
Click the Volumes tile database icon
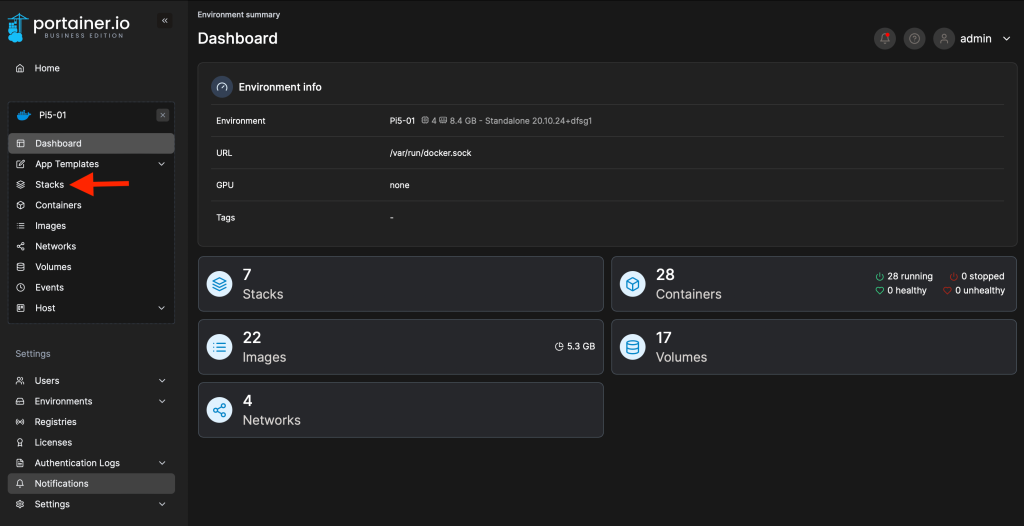pos(632,347)
